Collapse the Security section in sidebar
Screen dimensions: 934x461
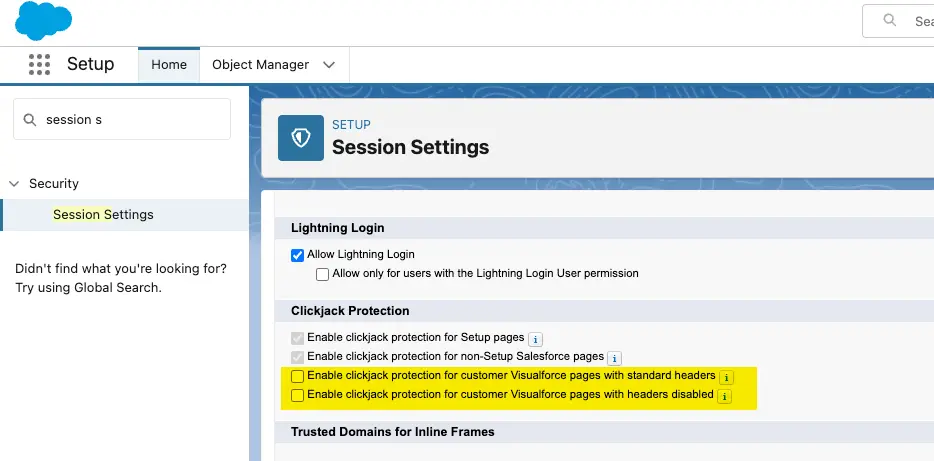14,184
